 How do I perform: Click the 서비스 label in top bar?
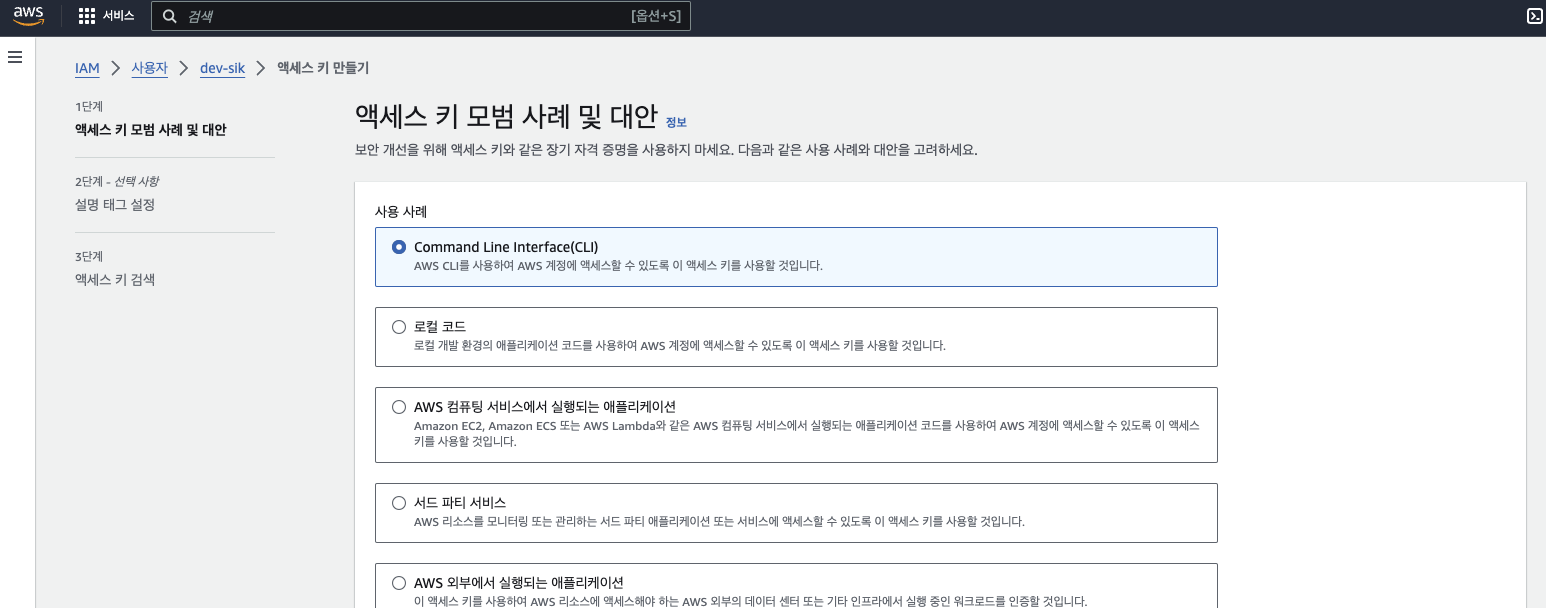[x=118, y=16]
